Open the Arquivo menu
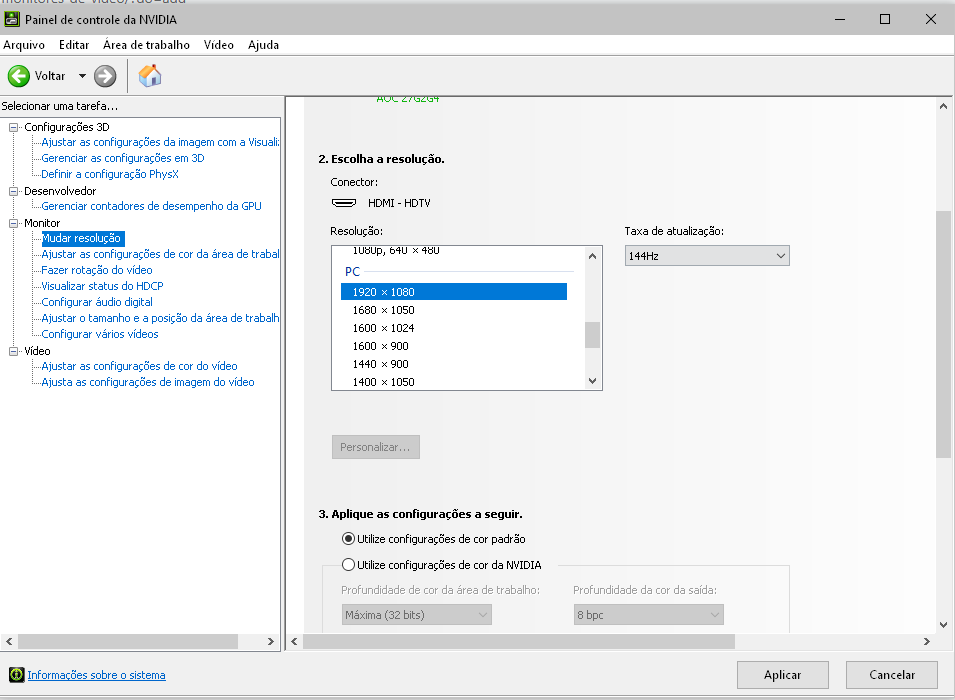 click(x=24, y=45)
